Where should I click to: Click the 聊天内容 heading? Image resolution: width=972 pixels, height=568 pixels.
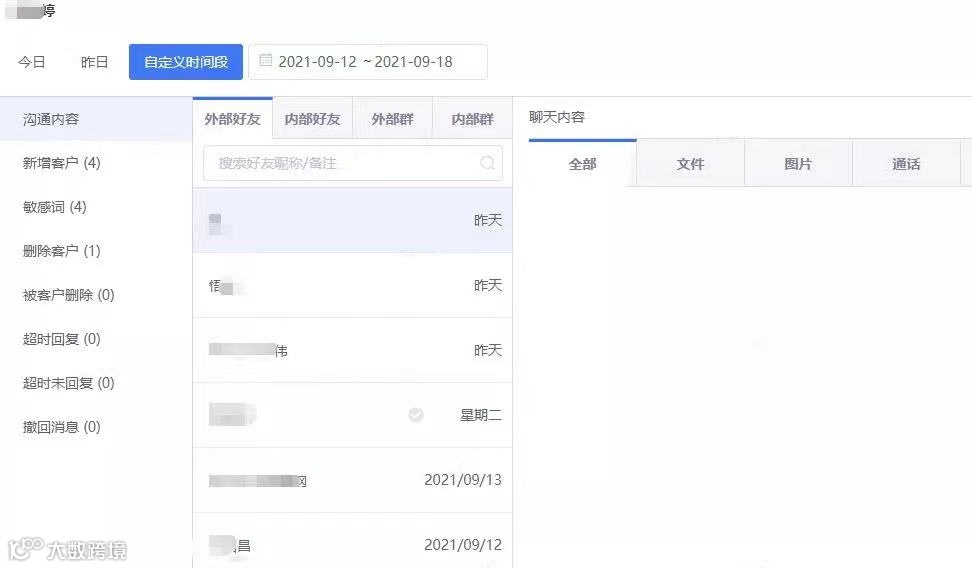557,117
